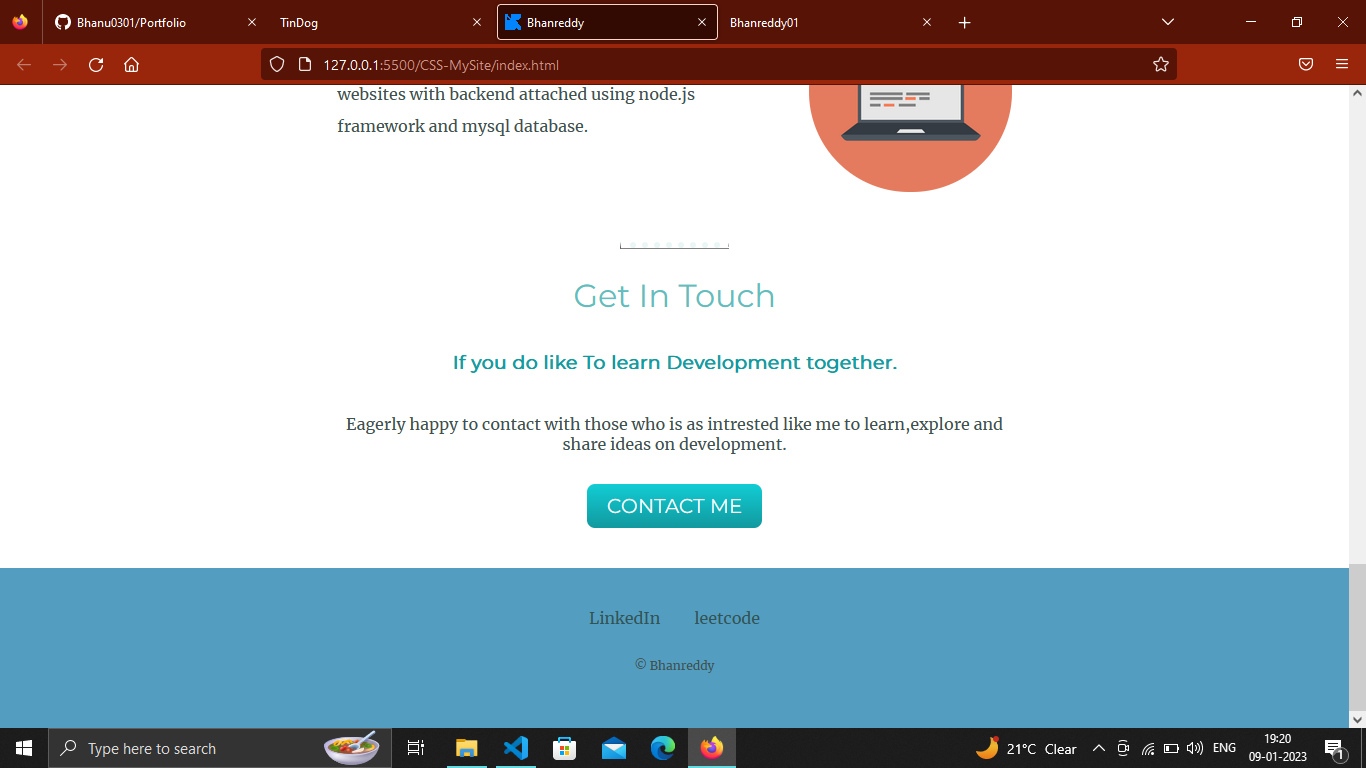The image size is (1366, 768).
Task: Open the Firefox application menu
Action: pos(1343,64)
